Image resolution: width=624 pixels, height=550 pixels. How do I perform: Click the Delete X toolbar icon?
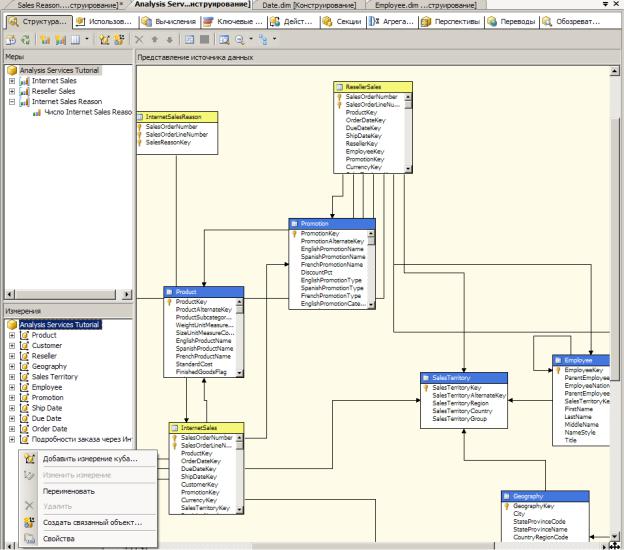(139, 39)
